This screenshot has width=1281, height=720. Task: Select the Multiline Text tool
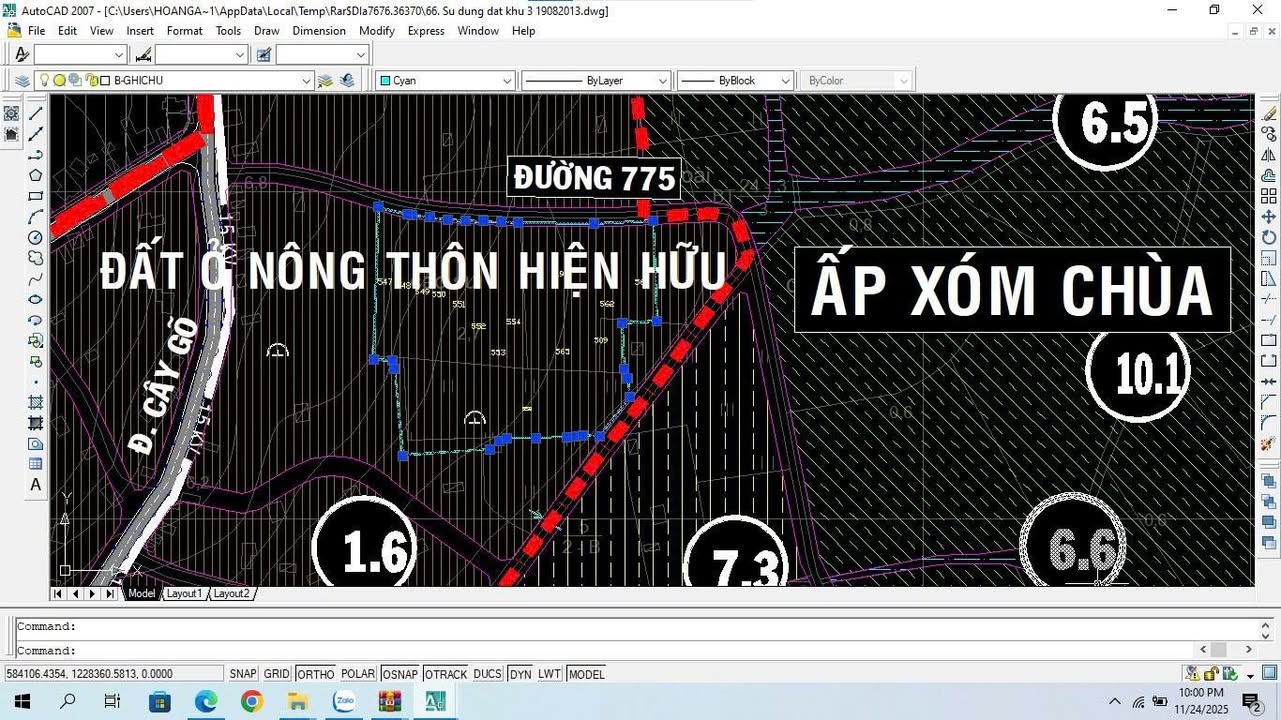(x=35, y=484)
